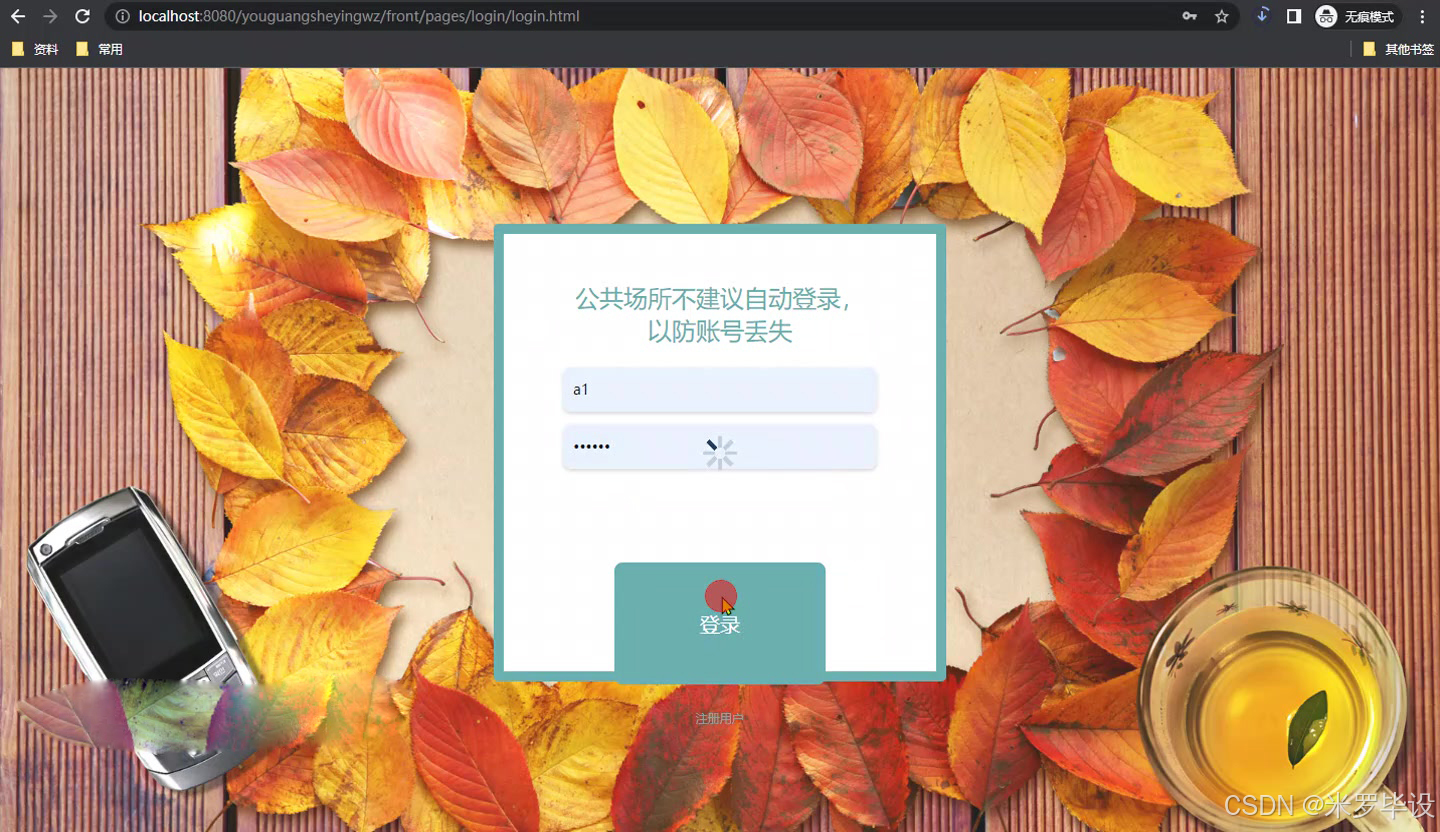Select the username field showing a1
1440x832 pixels.
point(719,390)
